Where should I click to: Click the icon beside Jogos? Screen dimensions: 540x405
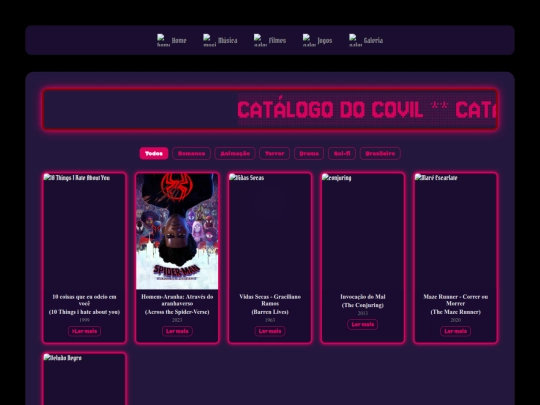[309, 40]
